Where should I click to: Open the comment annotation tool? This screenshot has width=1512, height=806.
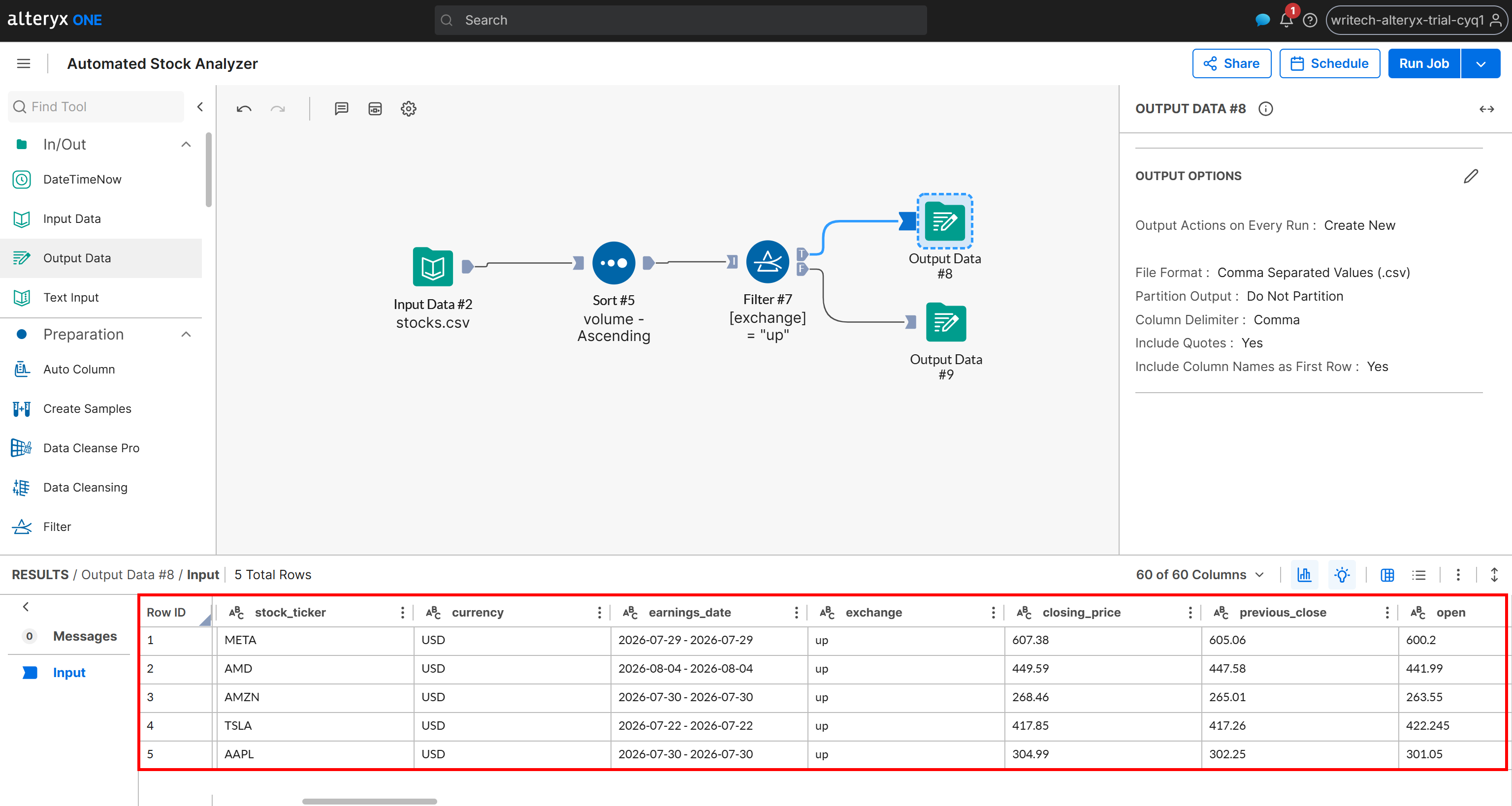[x=342, y=109]
